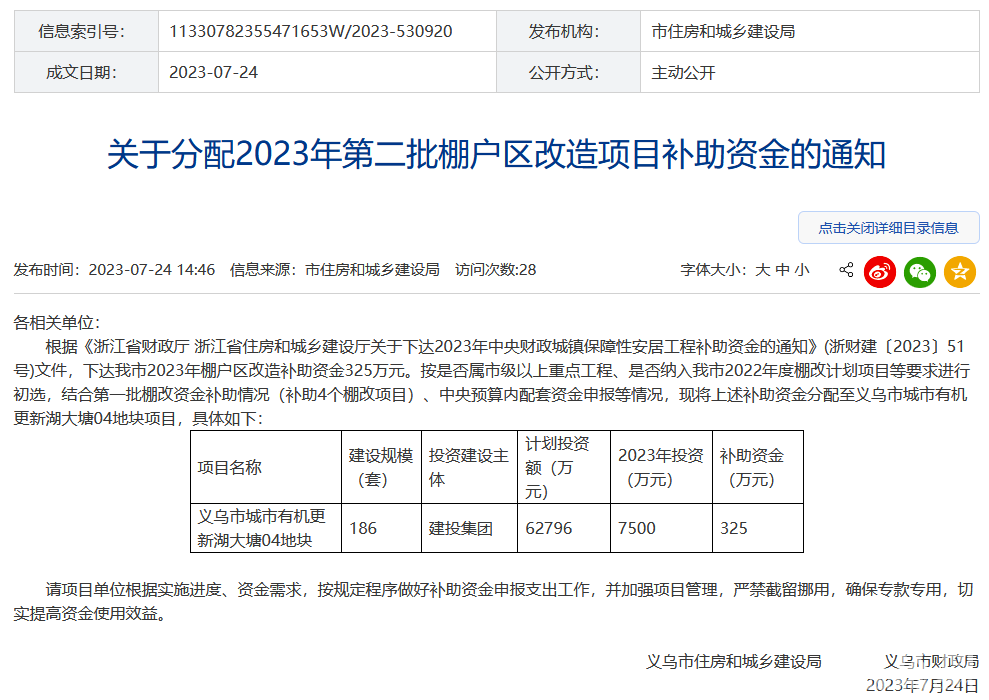This screenshot has width=989, height=700.
Task: Click the 访问次数:28 visit counter
Action: pos(495,270)
